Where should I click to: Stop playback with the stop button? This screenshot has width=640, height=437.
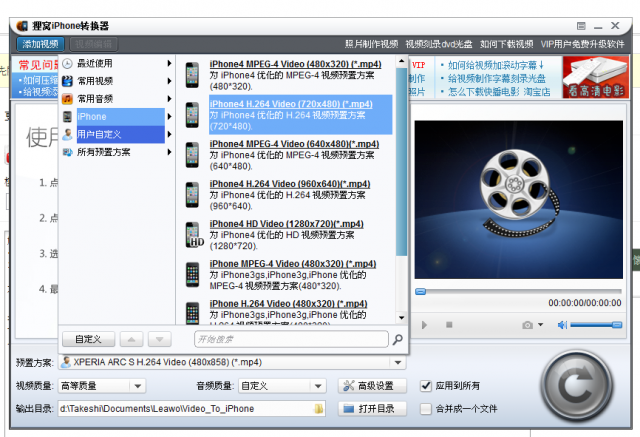tap(449, 325)
